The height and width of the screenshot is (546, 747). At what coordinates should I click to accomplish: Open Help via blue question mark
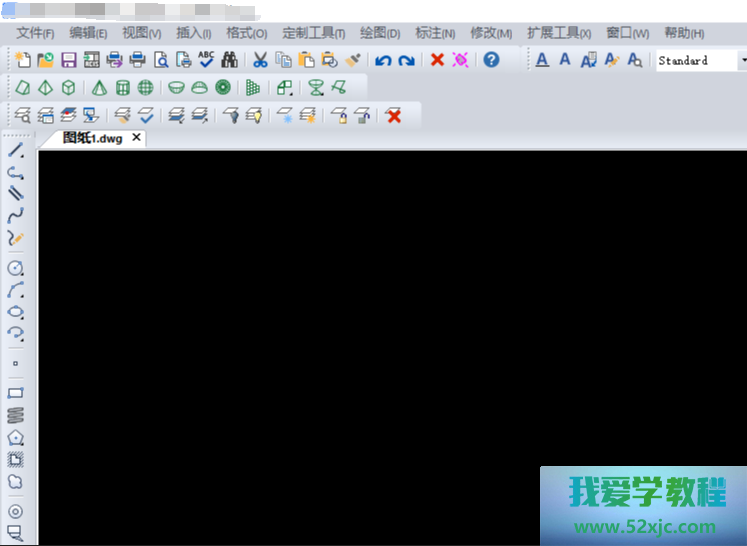click(491, 60)
